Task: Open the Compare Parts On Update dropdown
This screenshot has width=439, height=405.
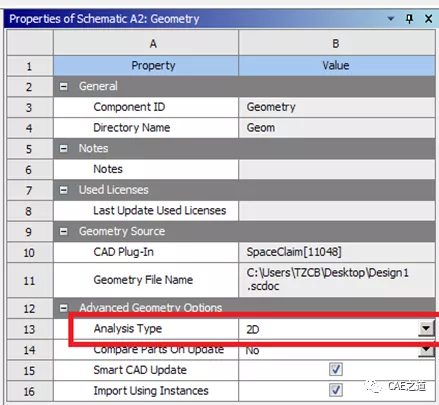Action: [x=426, y=350]
